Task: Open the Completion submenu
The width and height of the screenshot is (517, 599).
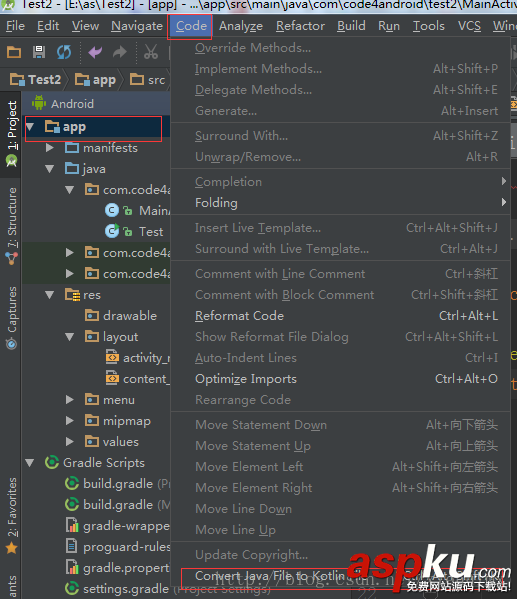Action: click(340, 181)
